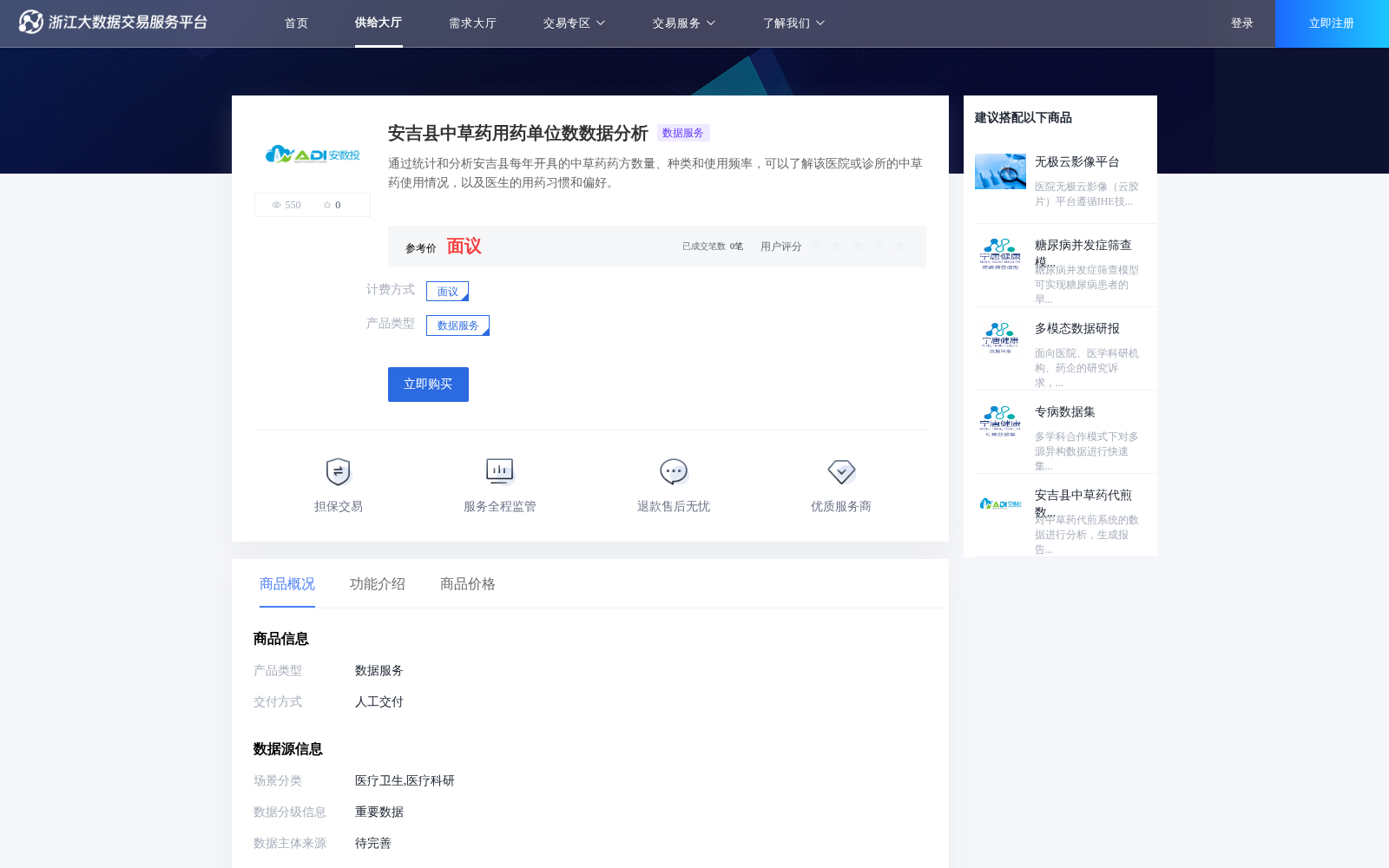The width and height of the screenshot is (1389, 868).
Task: Select 数据服务 product type option
Action: pos(458,325)
